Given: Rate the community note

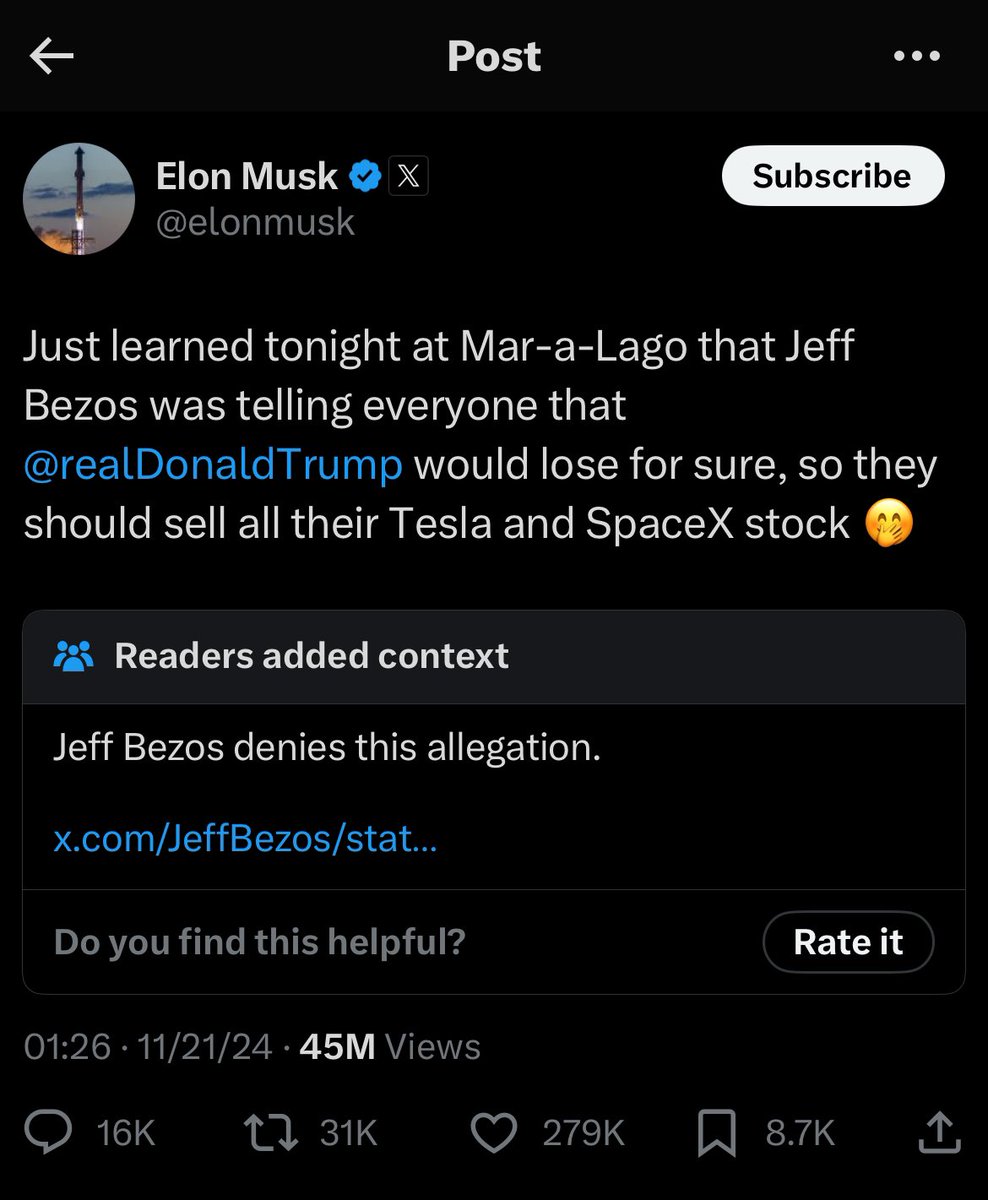Looking at the screenshot, I should point(848,942).
